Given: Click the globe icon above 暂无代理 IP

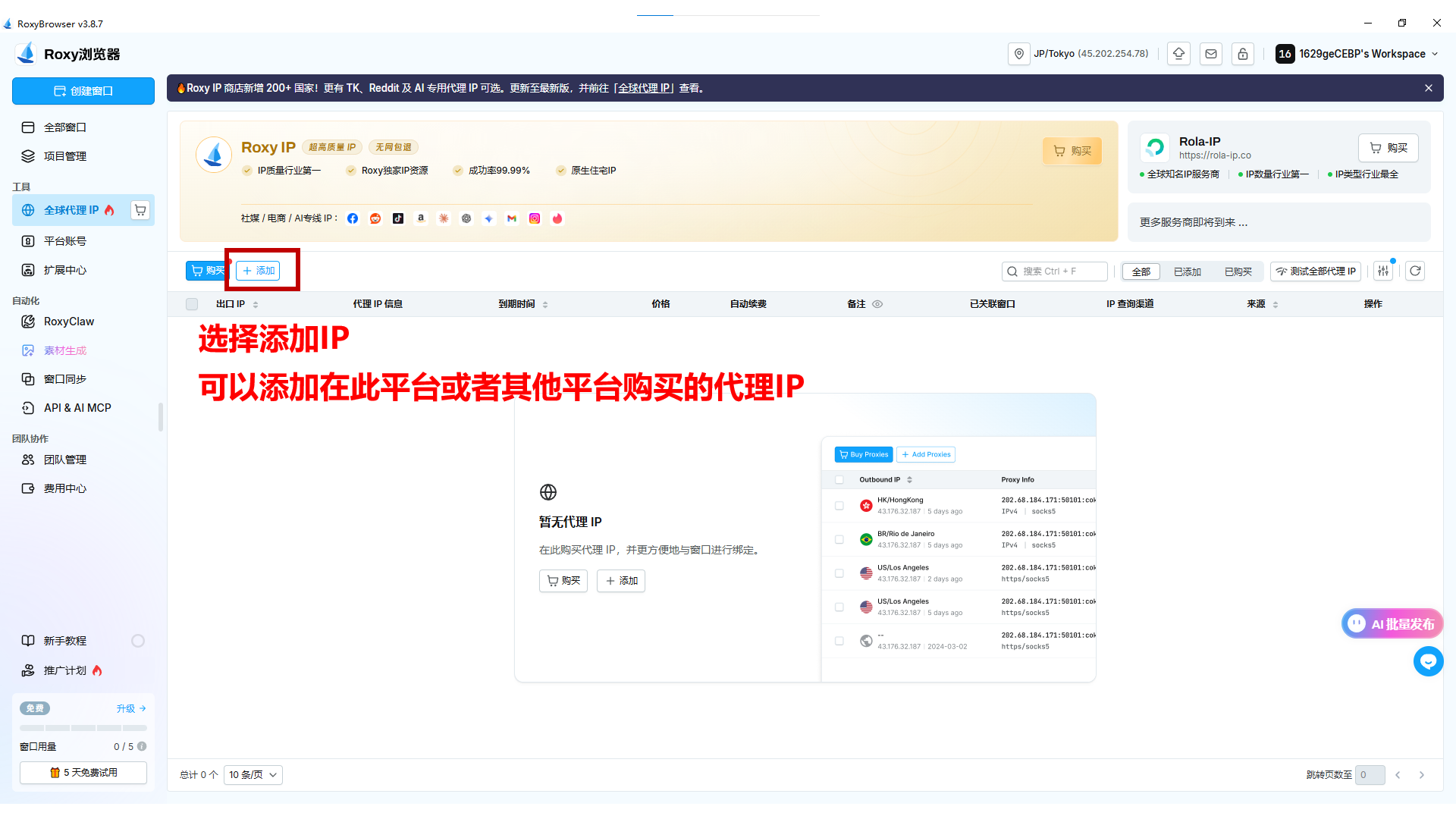Looking at the screenshot, I should tap(548, 492).
